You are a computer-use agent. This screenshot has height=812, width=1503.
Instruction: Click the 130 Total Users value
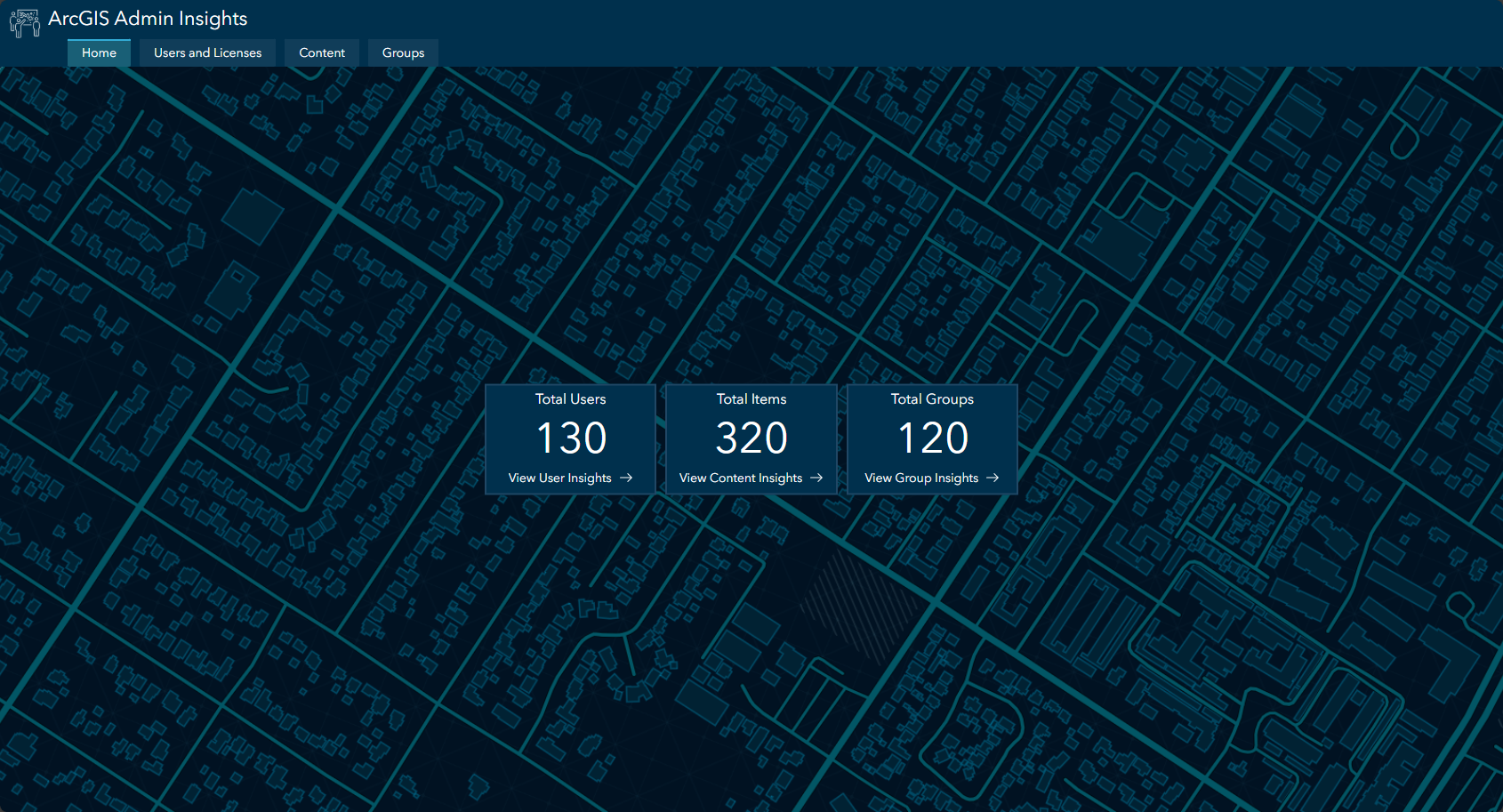coord(570,437)
